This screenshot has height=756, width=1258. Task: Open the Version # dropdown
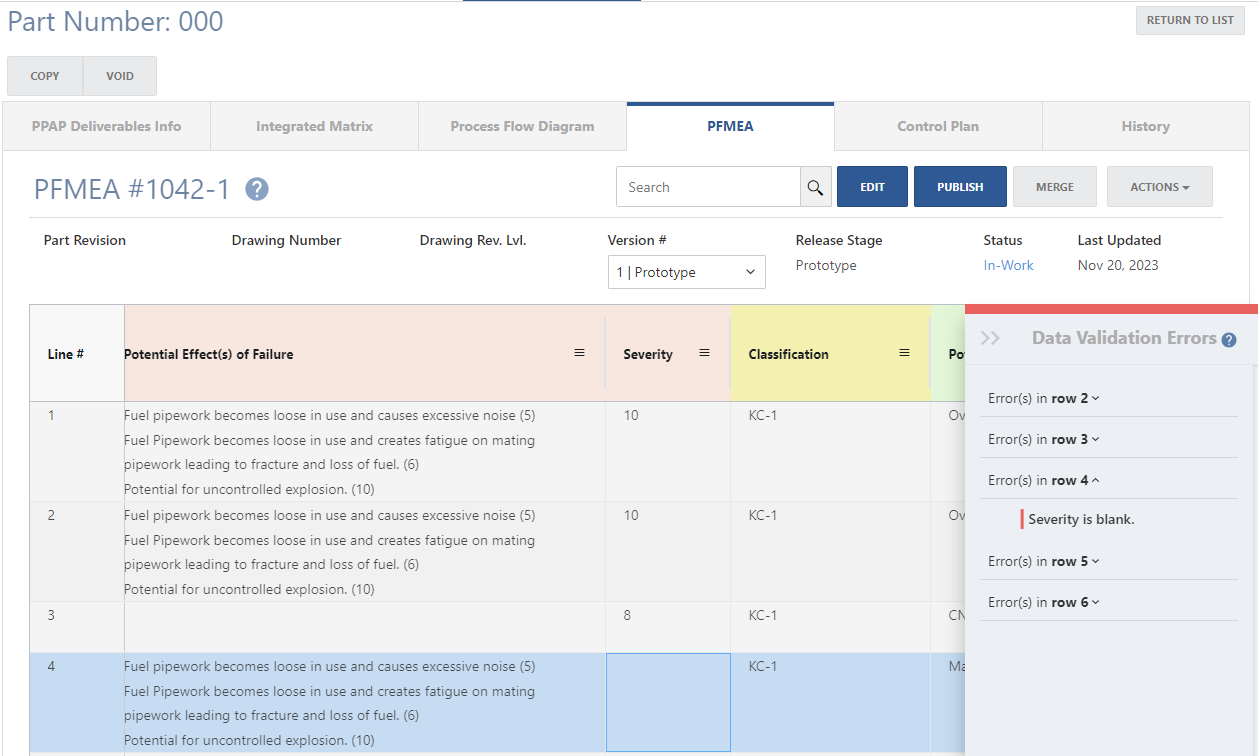pyautogui.click(x=686, y=272)
